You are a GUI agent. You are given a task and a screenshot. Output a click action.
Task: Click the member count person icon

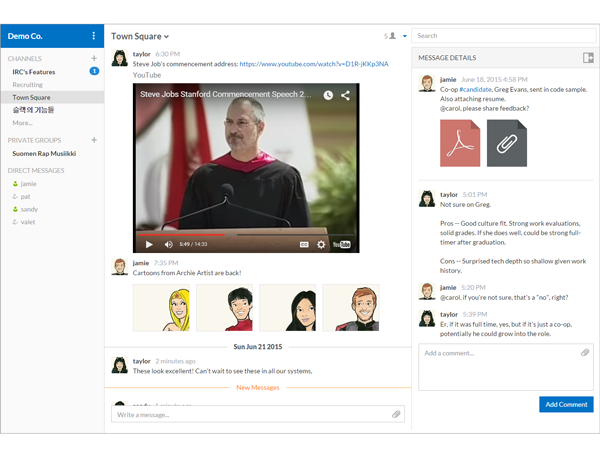click(392, 36)
